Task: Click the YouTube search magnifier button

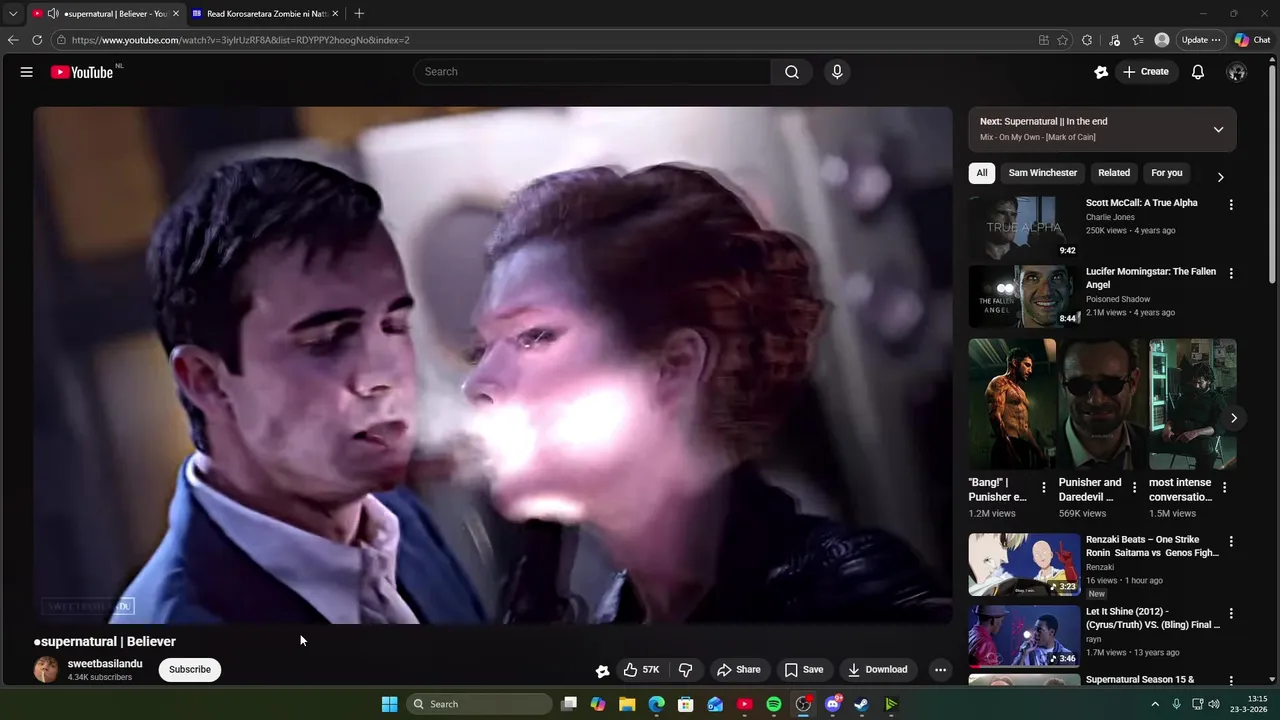Action: [x=792, y=72]
